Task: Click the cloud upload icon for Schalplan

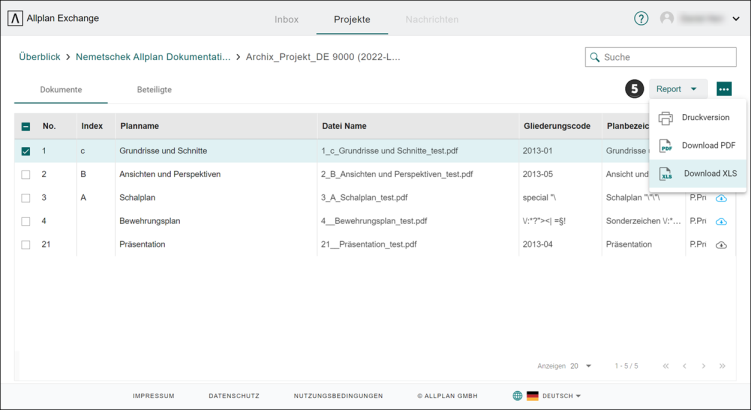Action: pyautogui.click(x=721, y=198)
